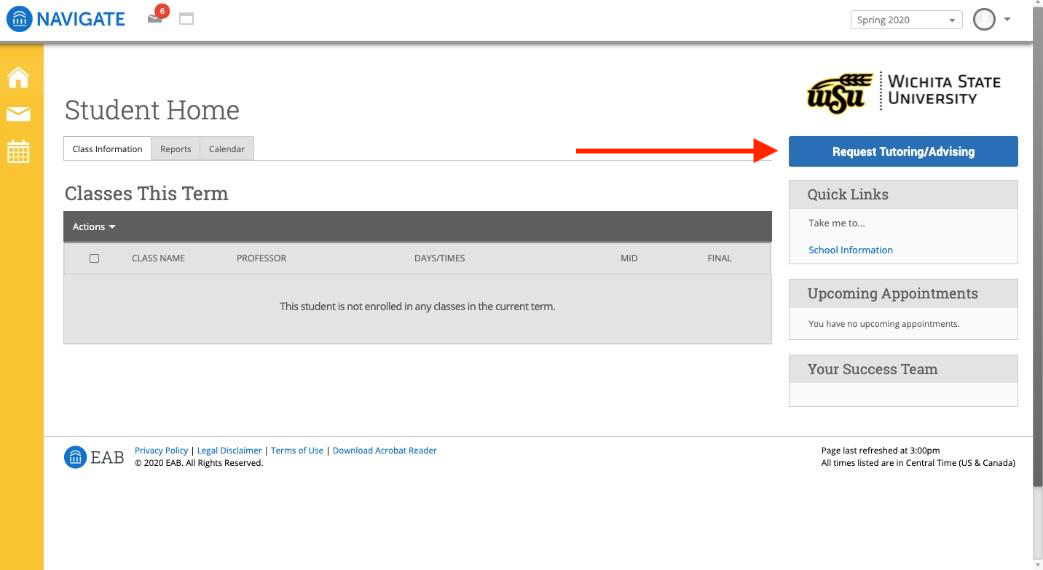Open the Actions dropdown menu
Viewport: 1043px width, 570px height.
tap(94, 227)
